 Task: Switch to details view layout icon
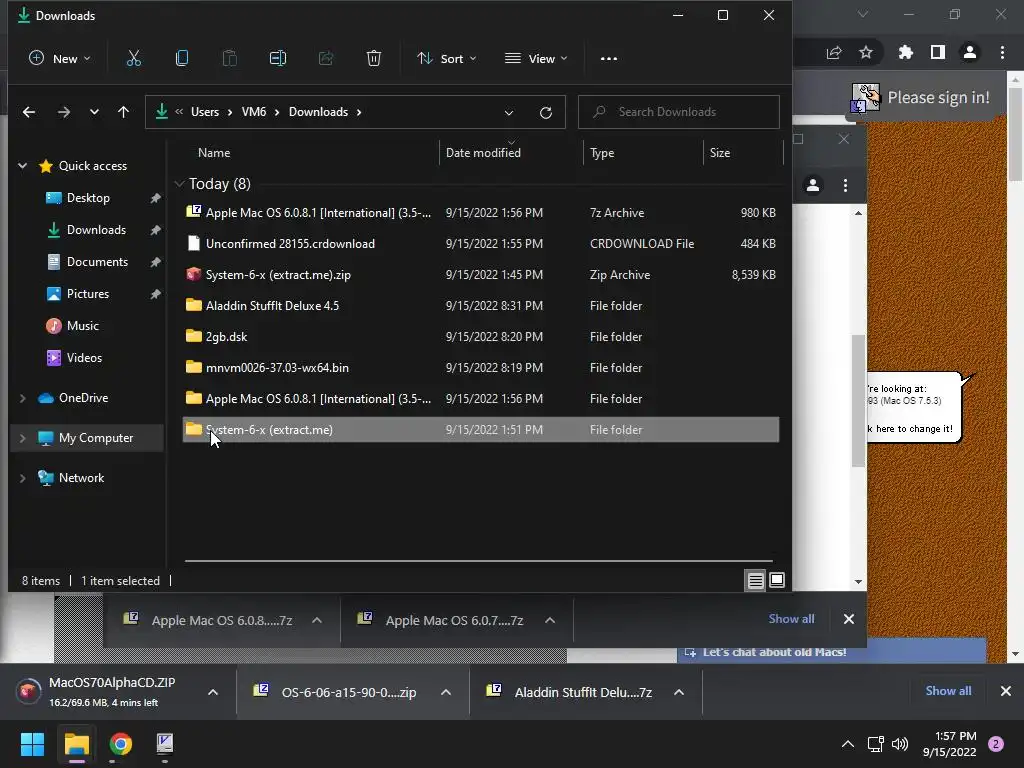click(756, 580)
